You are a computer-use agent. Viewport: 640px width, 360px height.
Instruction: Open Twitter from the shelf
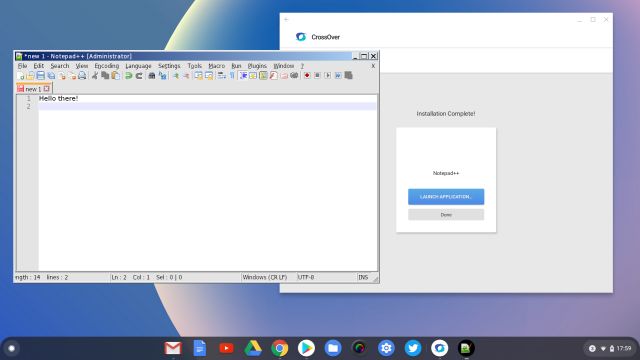tap(413, 348)
